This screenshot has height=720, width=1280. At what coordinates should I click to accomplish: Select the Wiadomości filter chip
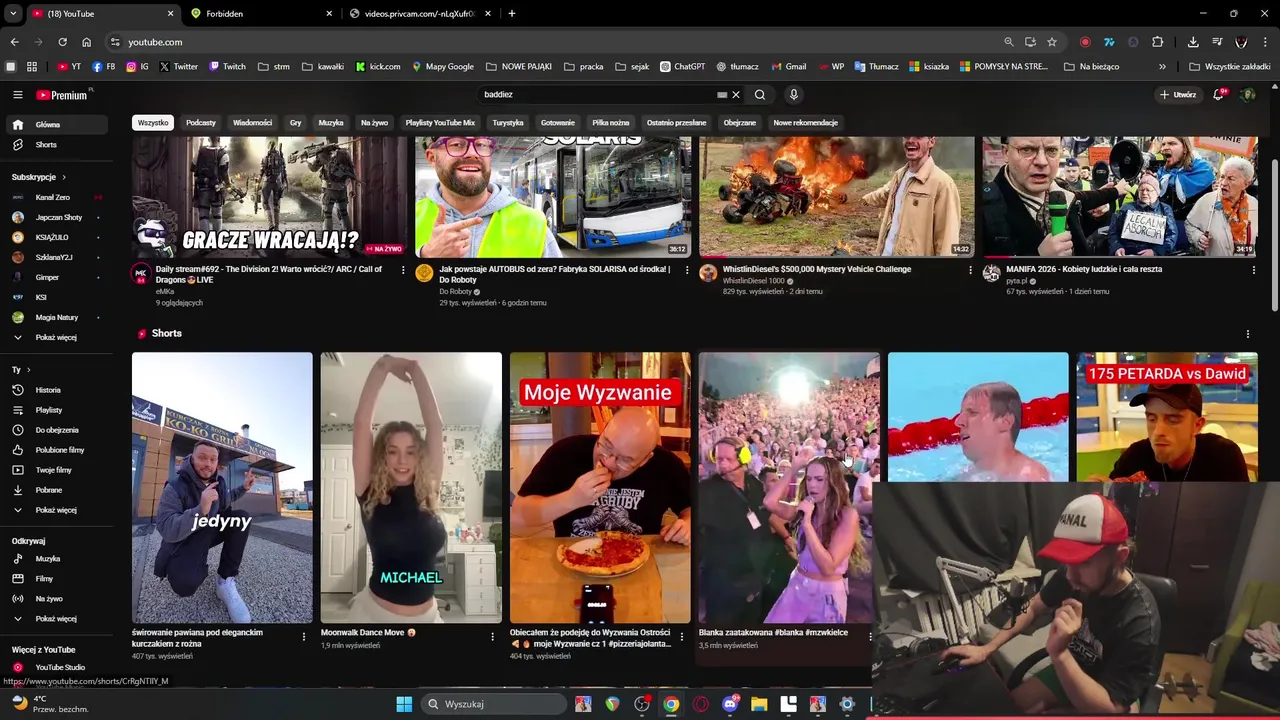[x=252, y=123]
